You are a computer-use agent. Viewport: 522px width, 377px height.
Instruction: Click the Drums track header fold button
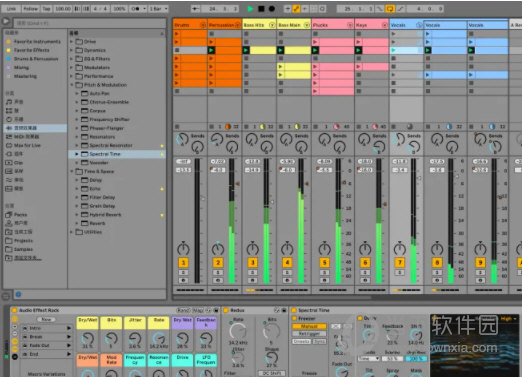pyautogui.click(x=203, y=25)
